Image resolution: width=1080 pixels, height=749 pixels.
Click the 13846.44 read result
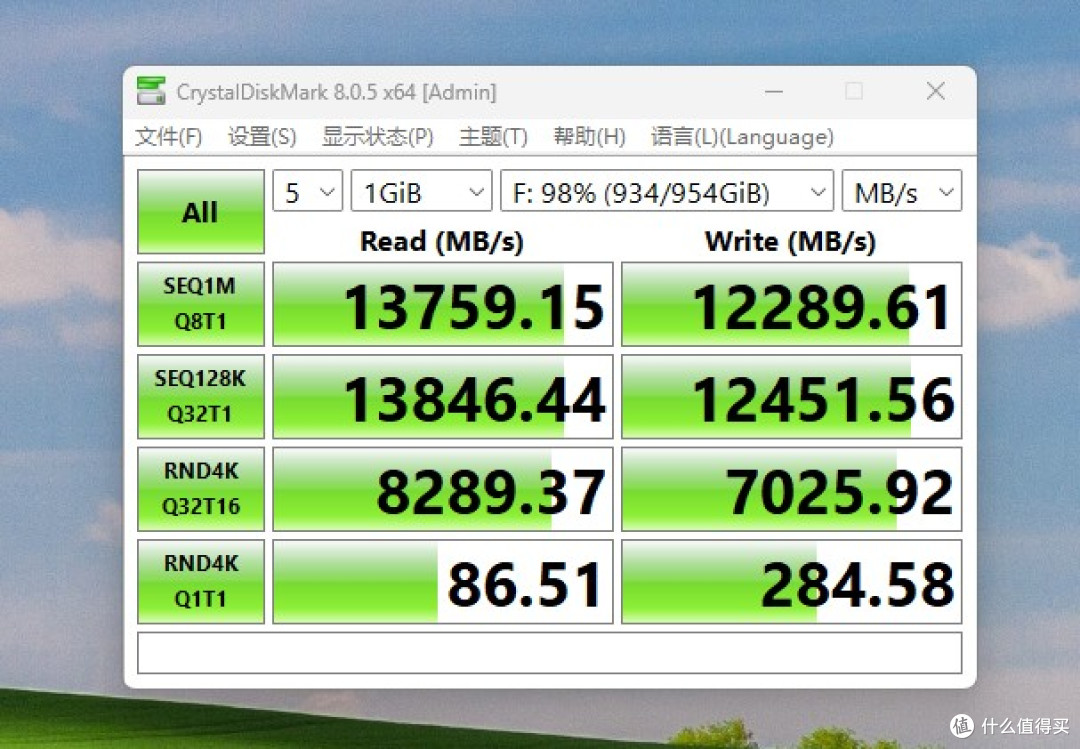click(x=443, y=396)
